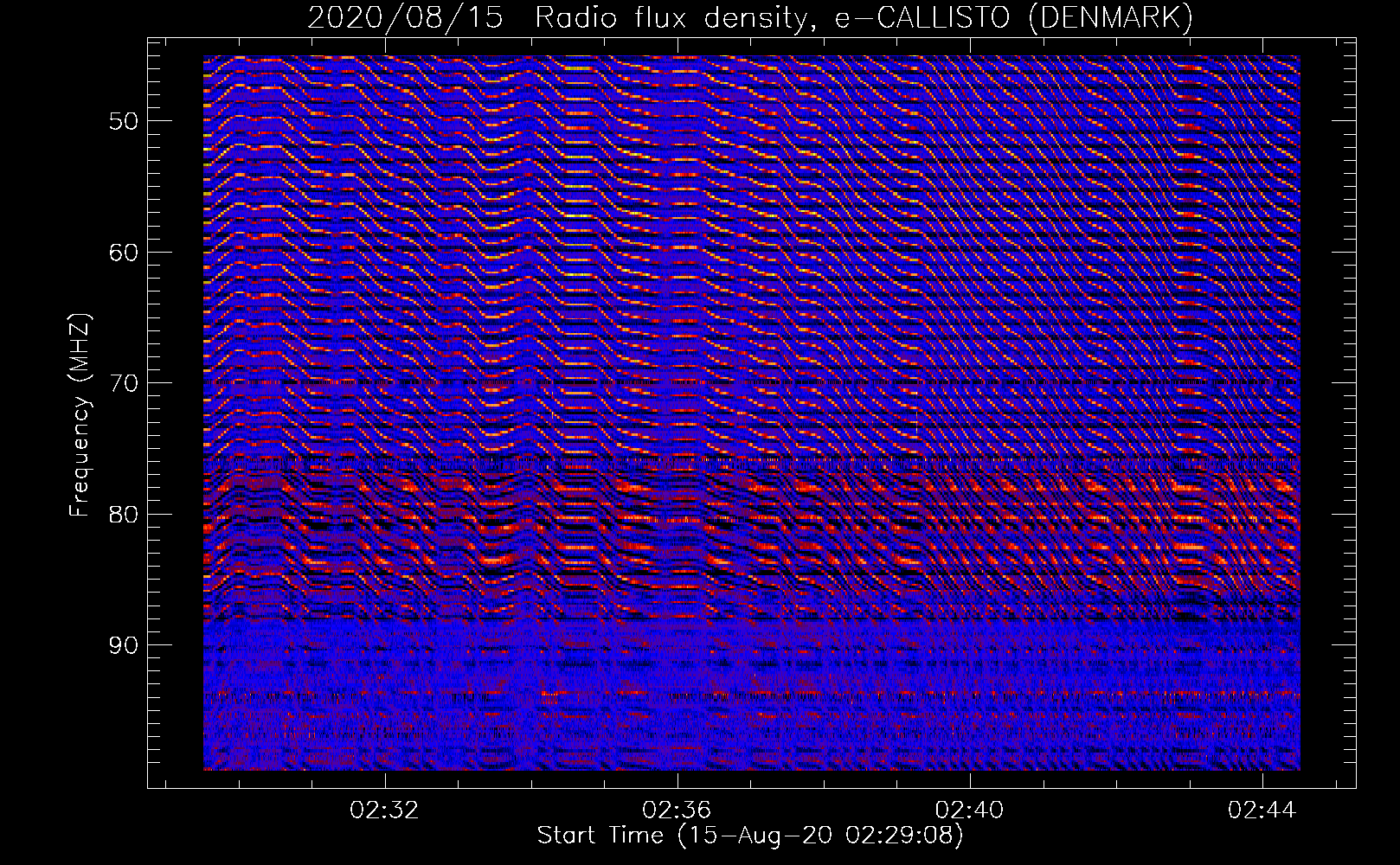Click the 70 MHz frequency tick label
The width and height of the screenshot is (1400, 865).
[124, 382]
